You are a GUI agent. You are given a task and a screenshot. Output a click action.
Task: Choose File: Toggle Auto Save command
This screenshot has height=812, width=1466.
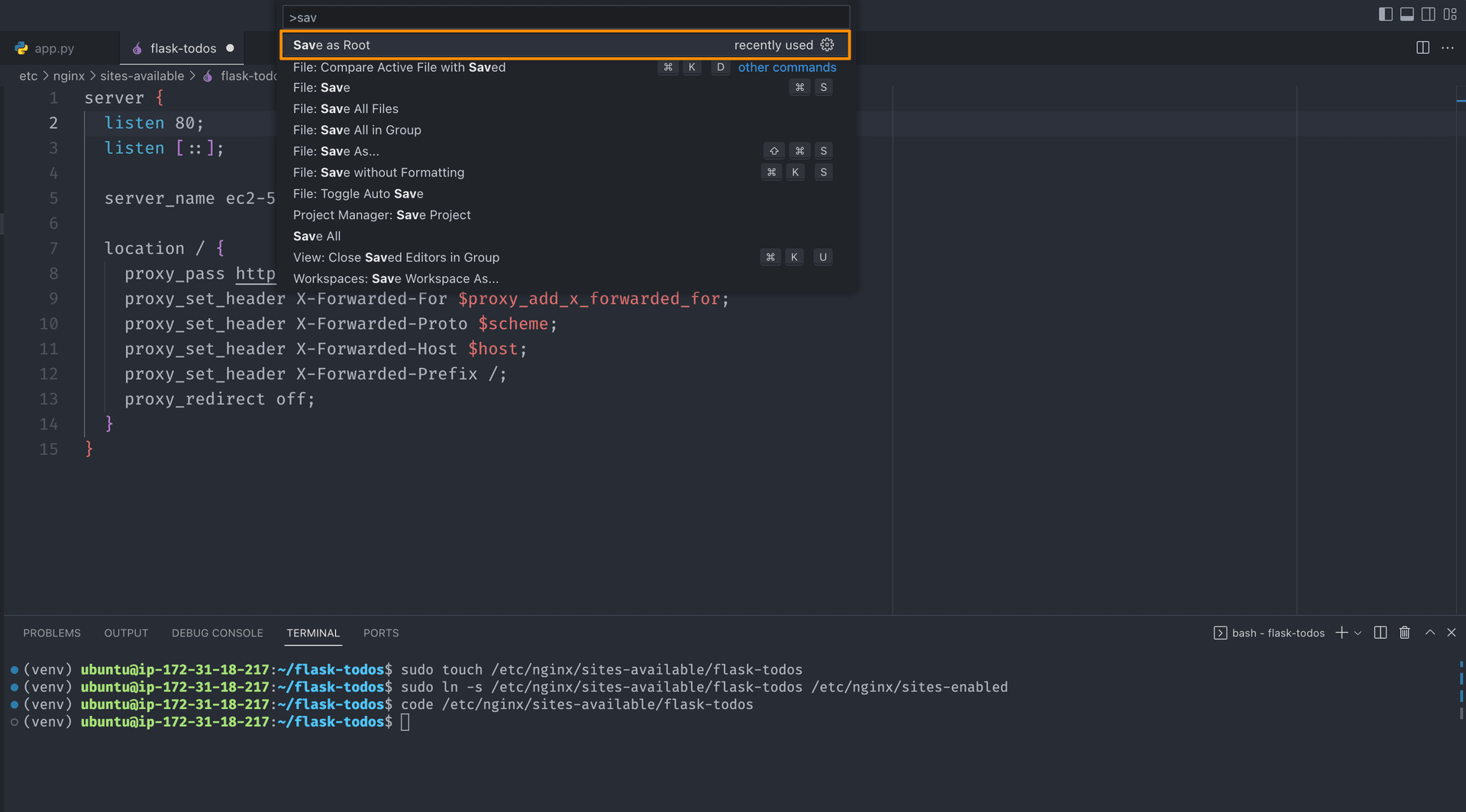(x=566, y=194)
